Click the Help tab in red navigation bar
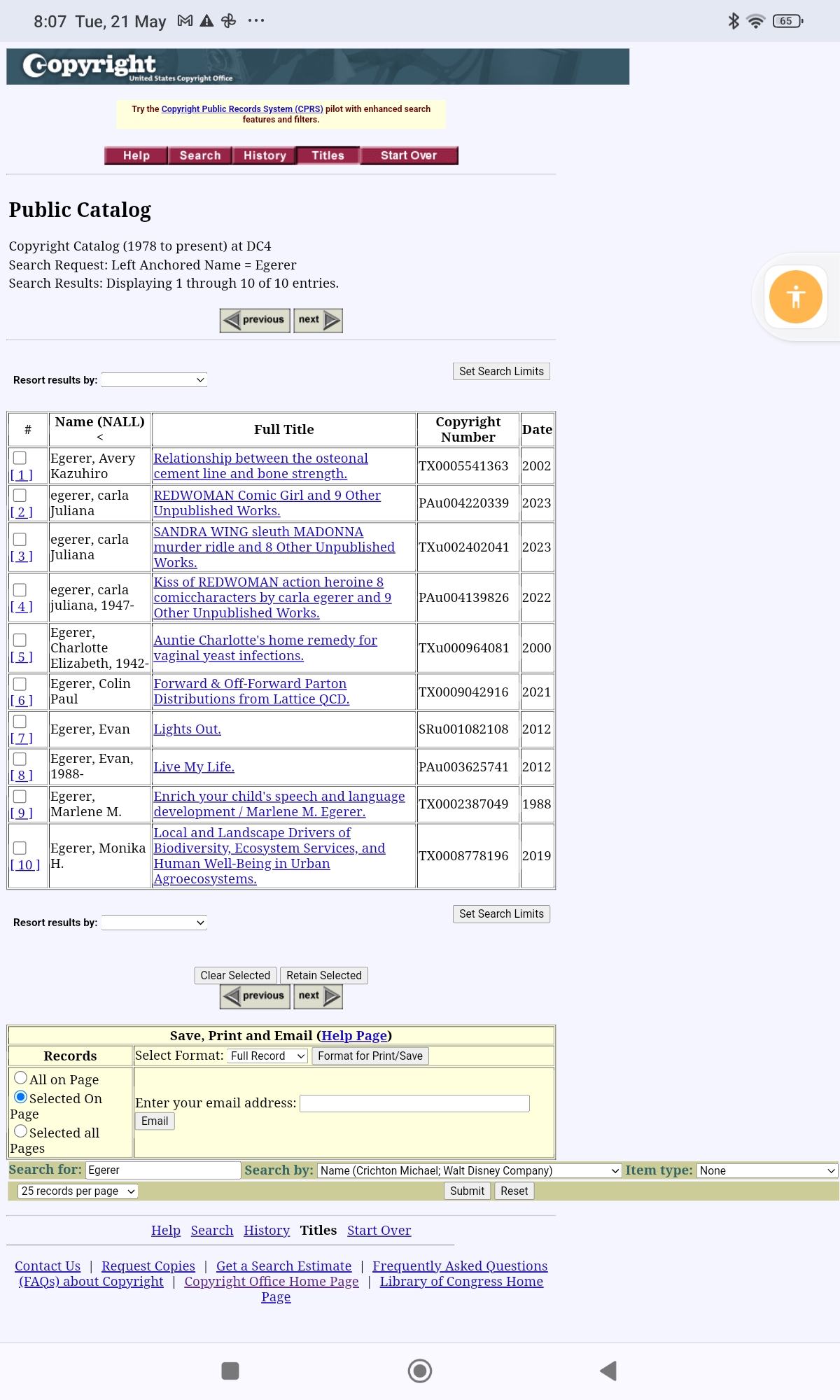This screenshot has width=840, height=1400. tap(136, 155)
